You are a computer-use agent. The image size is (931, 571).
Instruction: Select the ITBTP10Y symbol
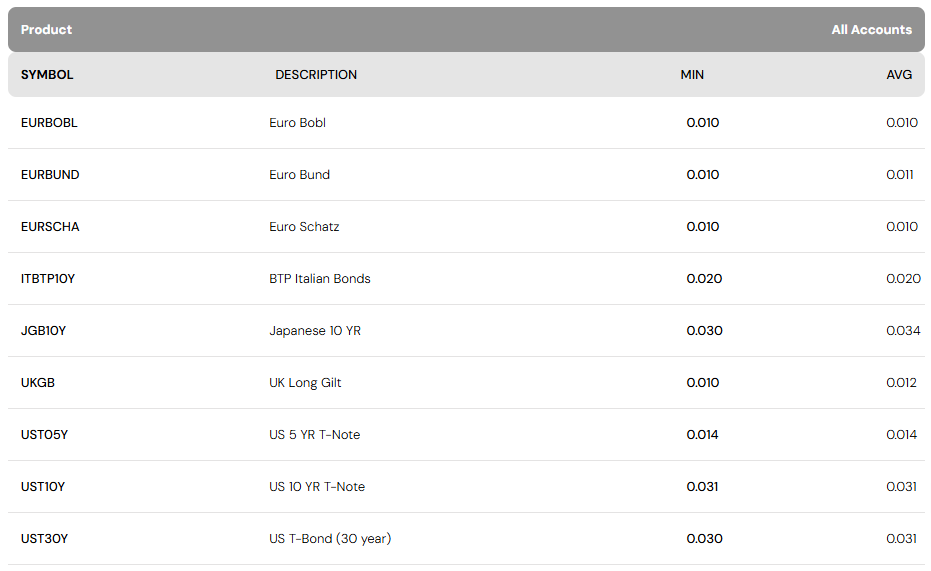tap(48, 279)
